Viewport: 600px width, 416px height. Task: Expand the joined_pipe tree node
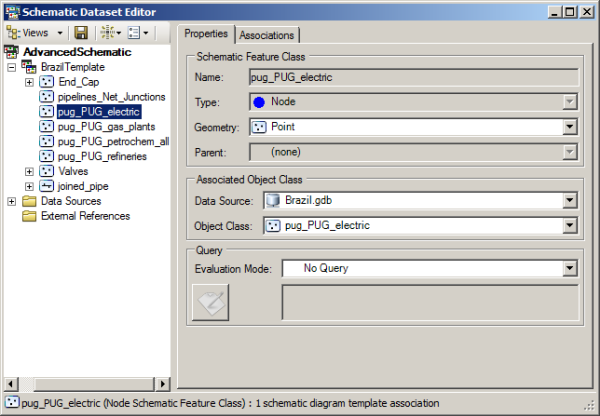[29, 186]
